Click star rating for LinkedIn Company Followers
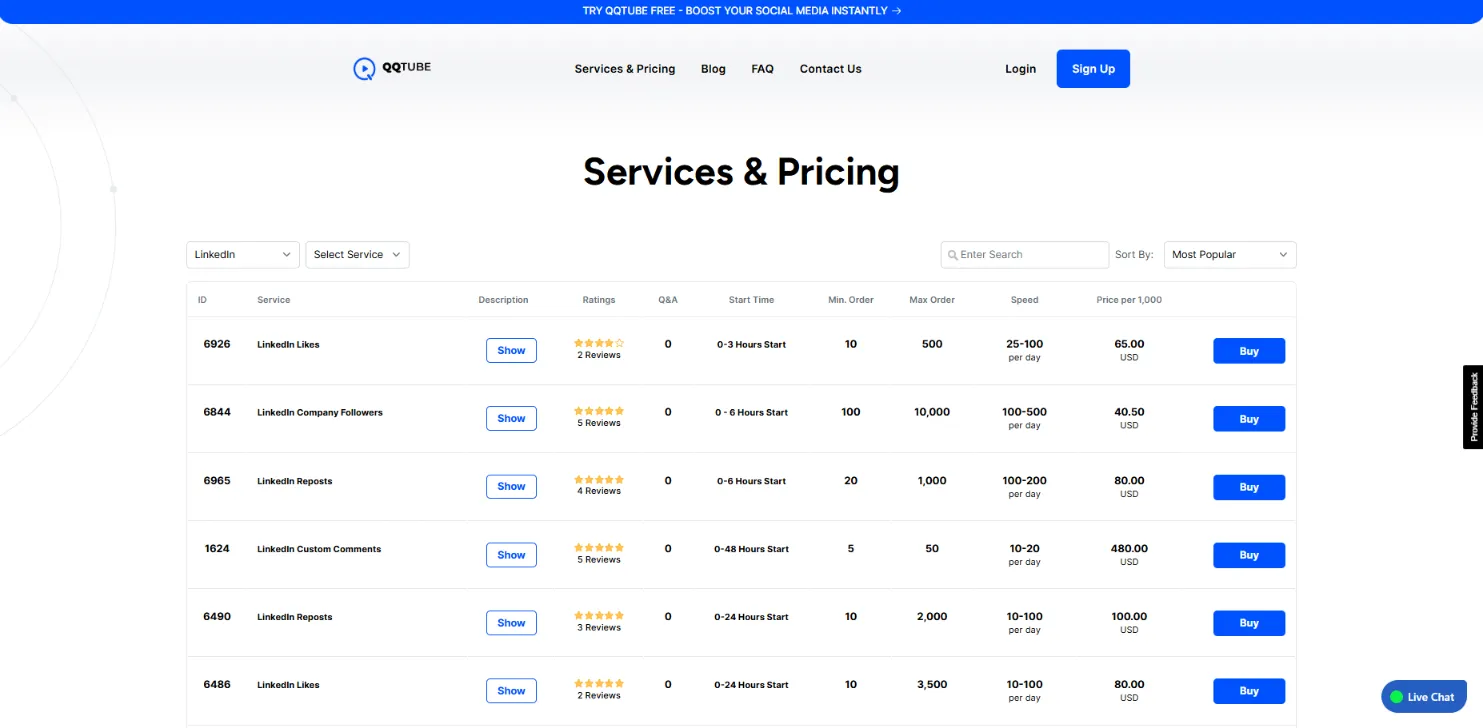 [x=599, y=411]
